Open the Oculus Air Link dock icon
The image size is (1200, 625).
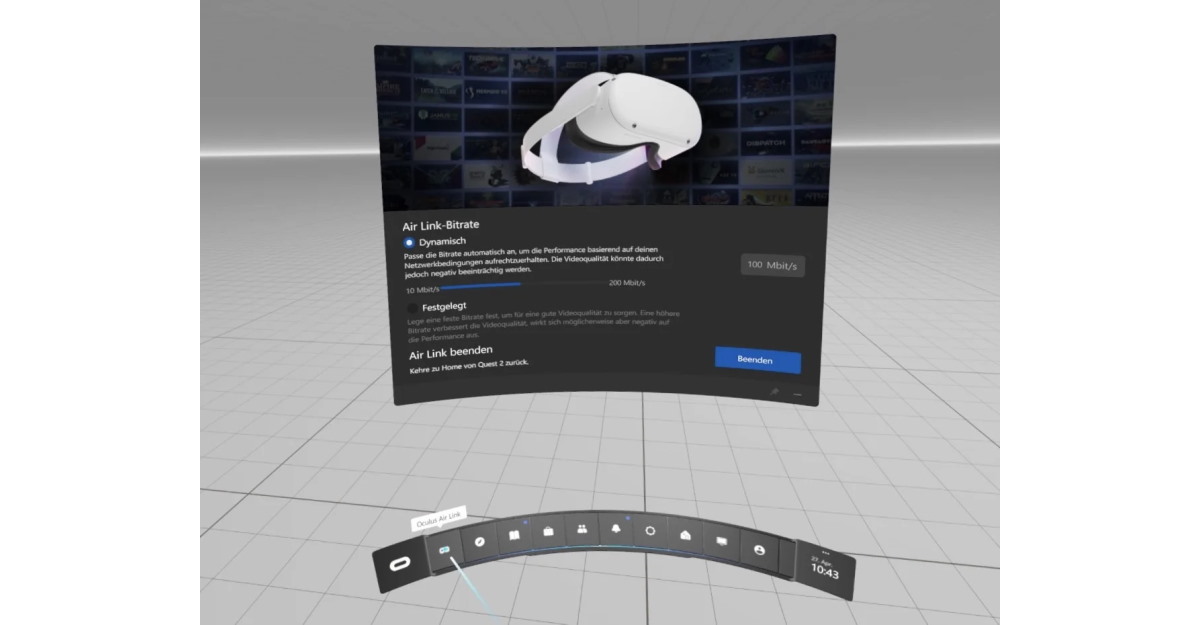pyautogui.click(x=445, y=549)
